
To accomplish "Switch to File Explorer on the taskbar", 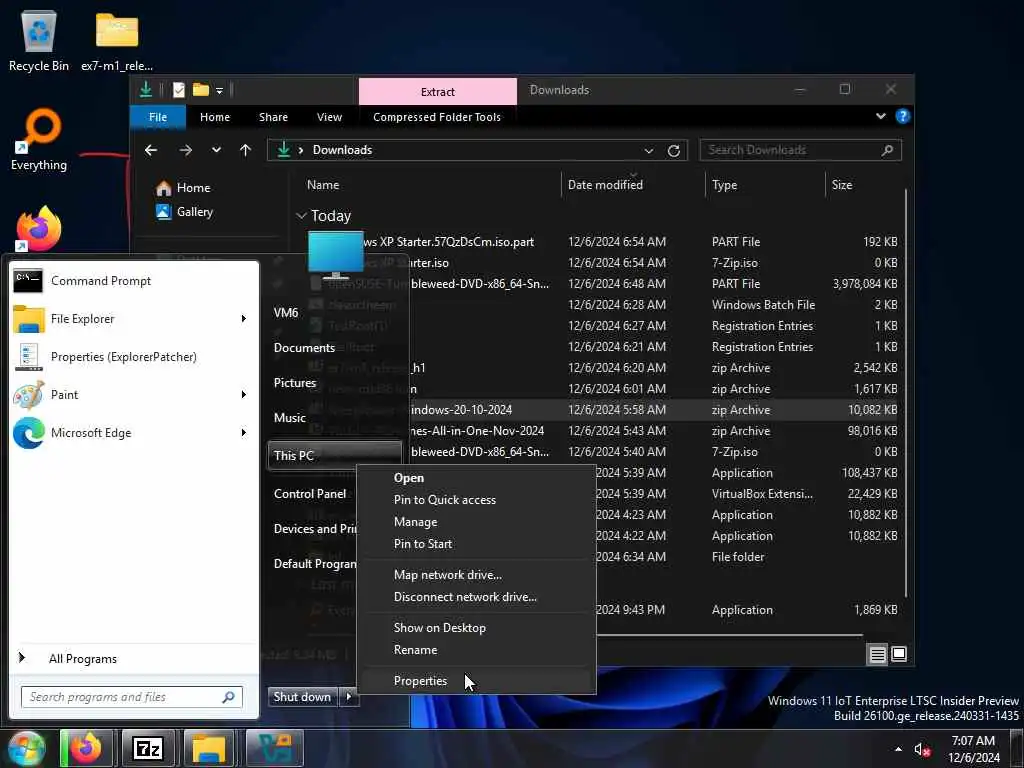I will [209, 748].
